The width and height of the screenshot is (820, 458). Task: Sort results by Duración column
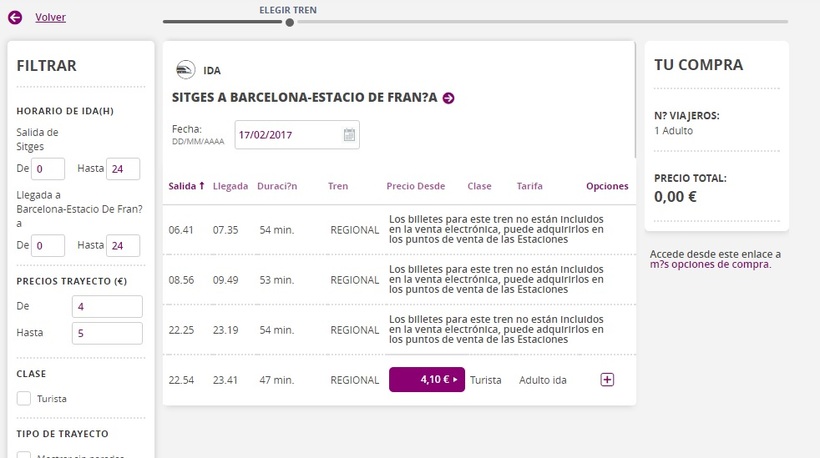click(x=277, y=186)
